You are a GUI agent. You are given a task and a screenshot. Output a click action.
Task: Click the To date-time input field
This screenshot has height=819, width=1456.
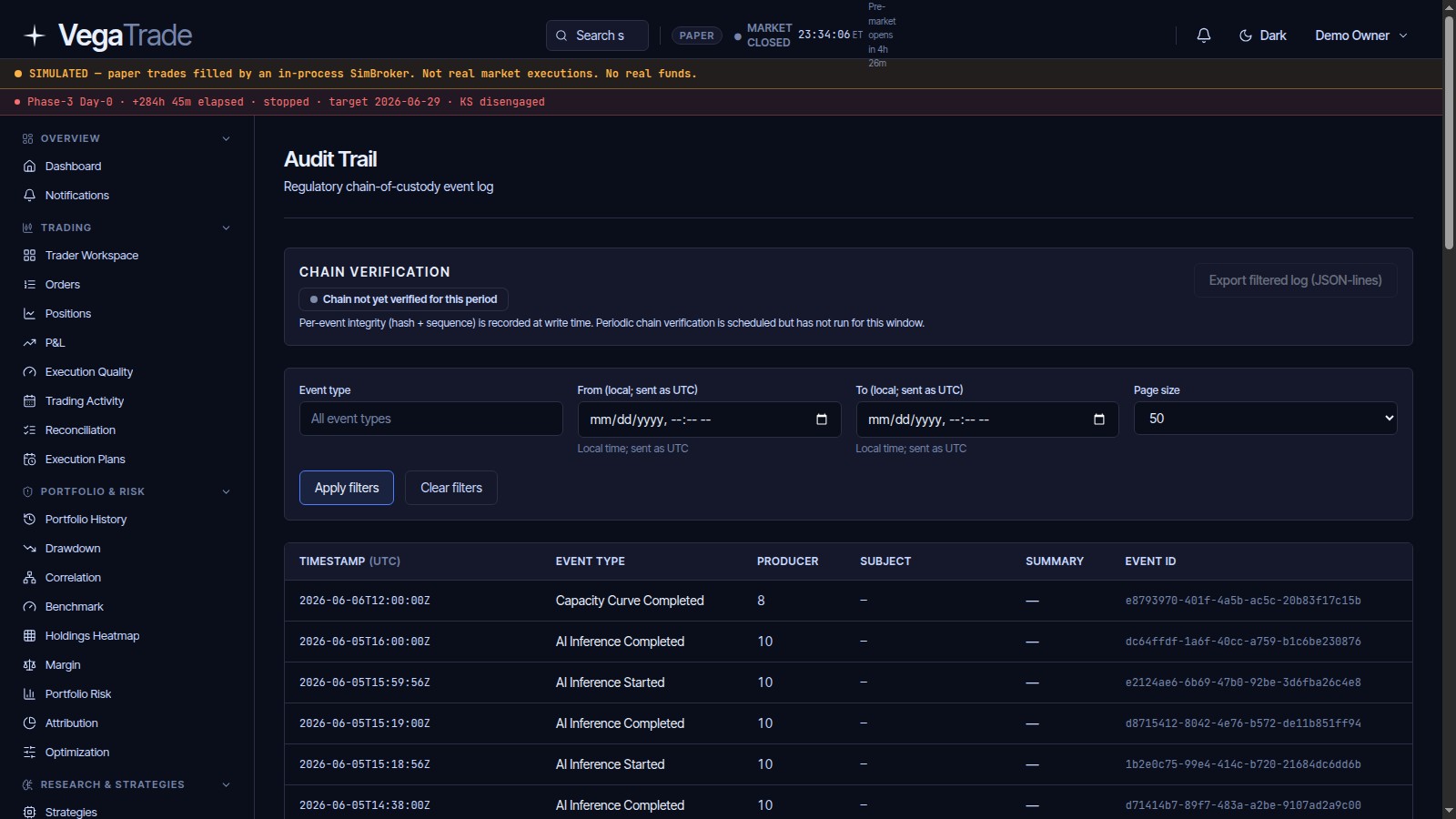986,420
